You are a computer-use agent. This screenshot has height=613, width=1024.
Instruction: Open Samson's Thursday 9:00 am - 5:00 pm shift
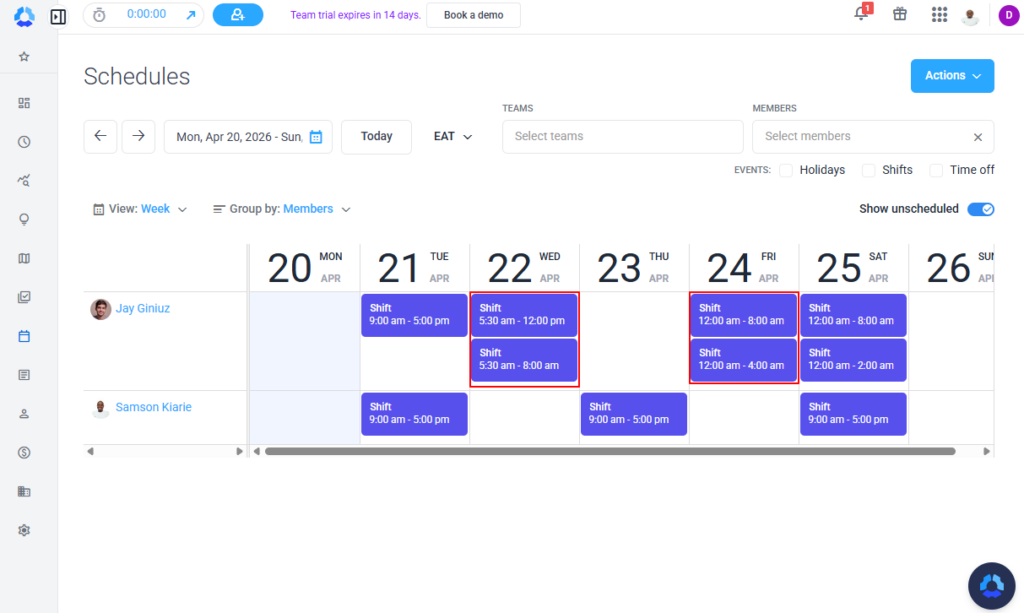633,414
